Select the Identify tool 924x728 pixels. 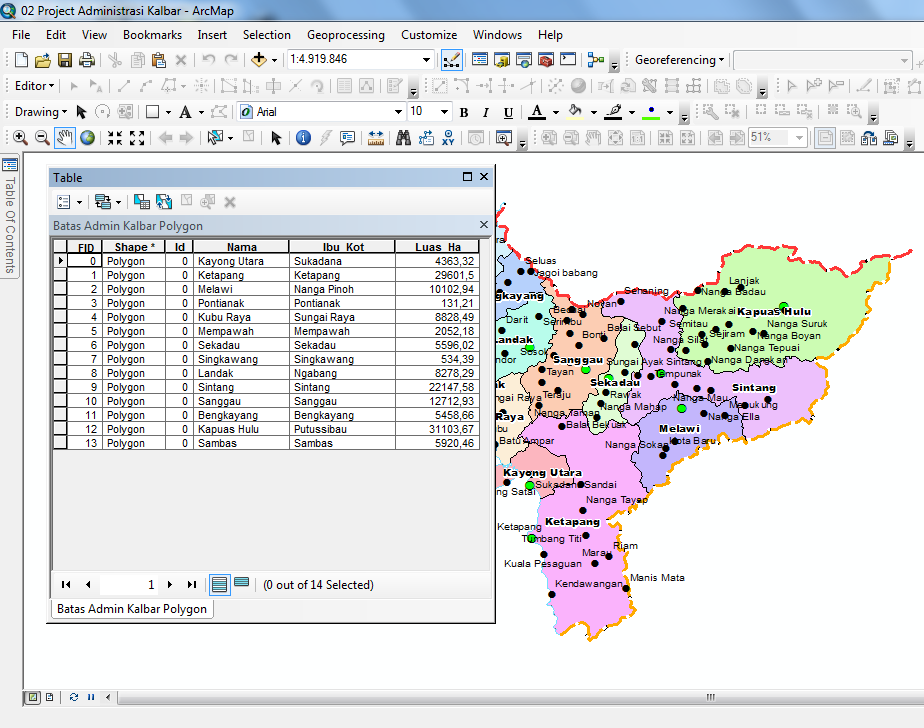[x=303, y=138]
